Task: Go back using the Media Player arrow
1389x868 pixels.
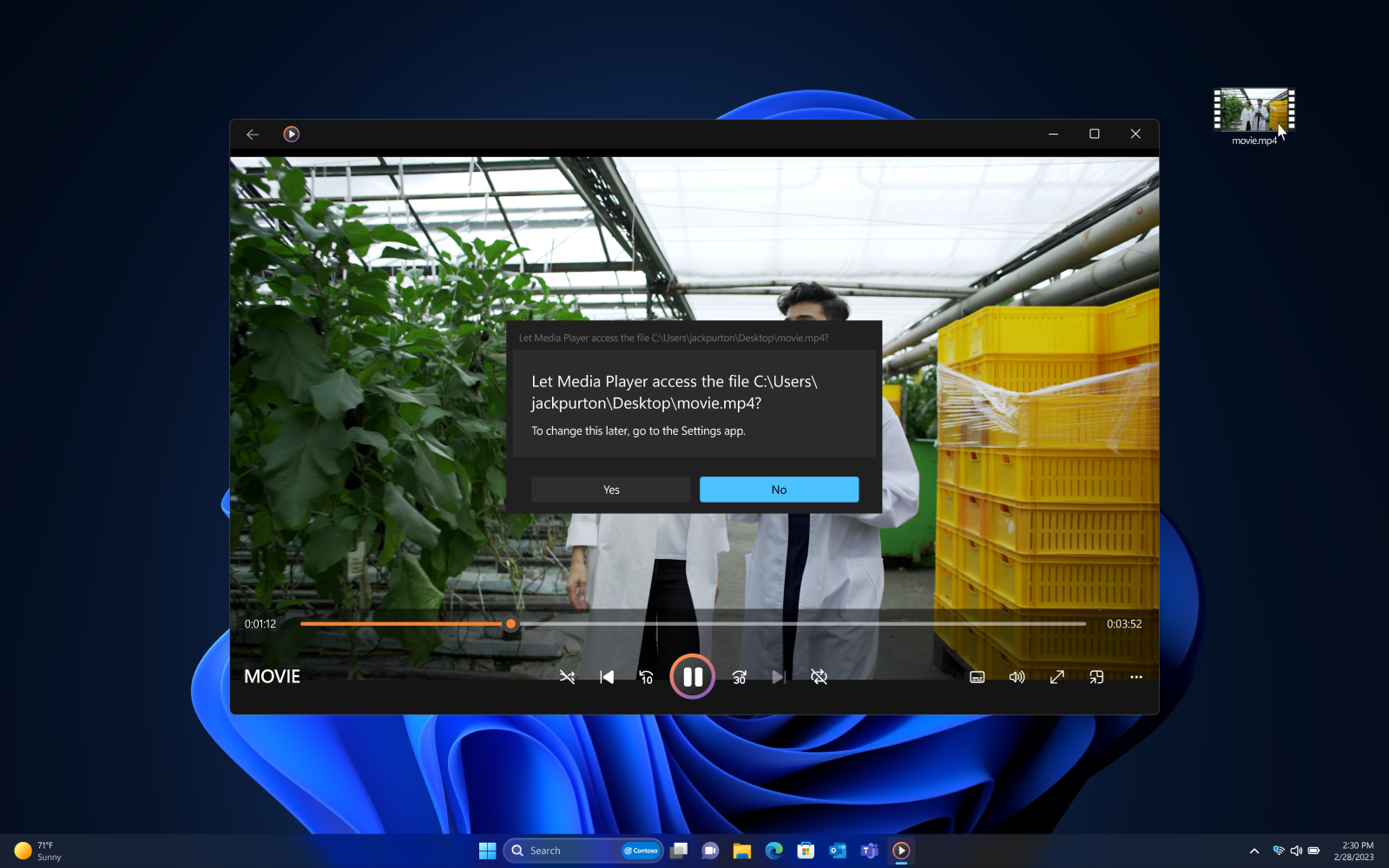Action: coord(252,134)
